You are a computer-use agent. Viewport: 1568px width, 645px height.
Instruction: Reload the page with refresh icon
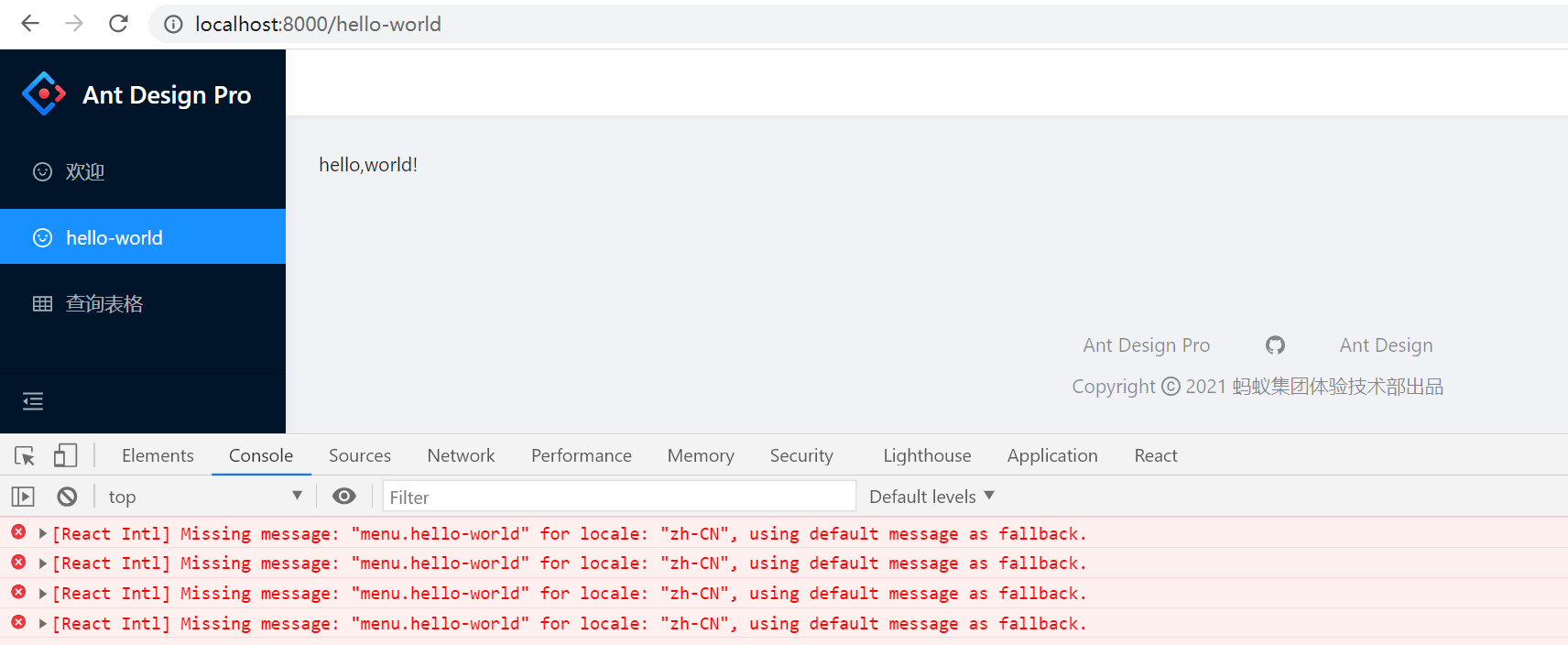tap(118, 24)
